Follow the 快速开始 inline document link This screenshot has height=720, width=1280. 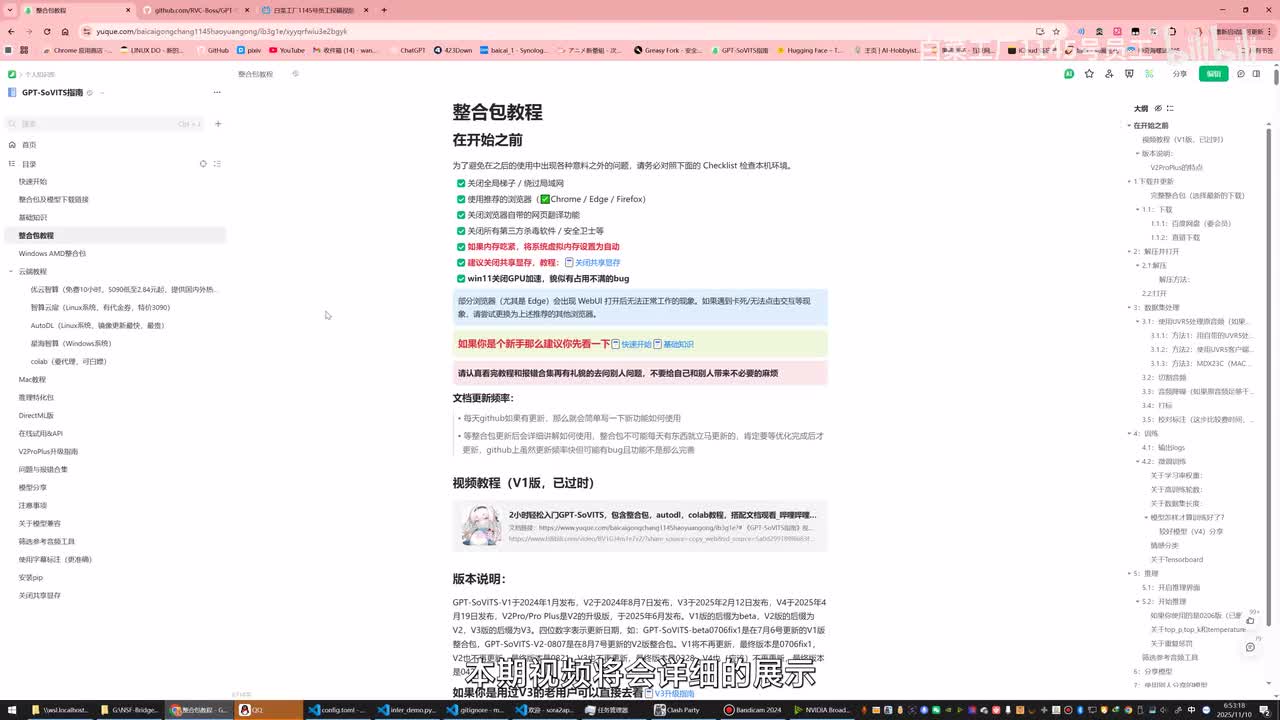[x=631, y=344]
